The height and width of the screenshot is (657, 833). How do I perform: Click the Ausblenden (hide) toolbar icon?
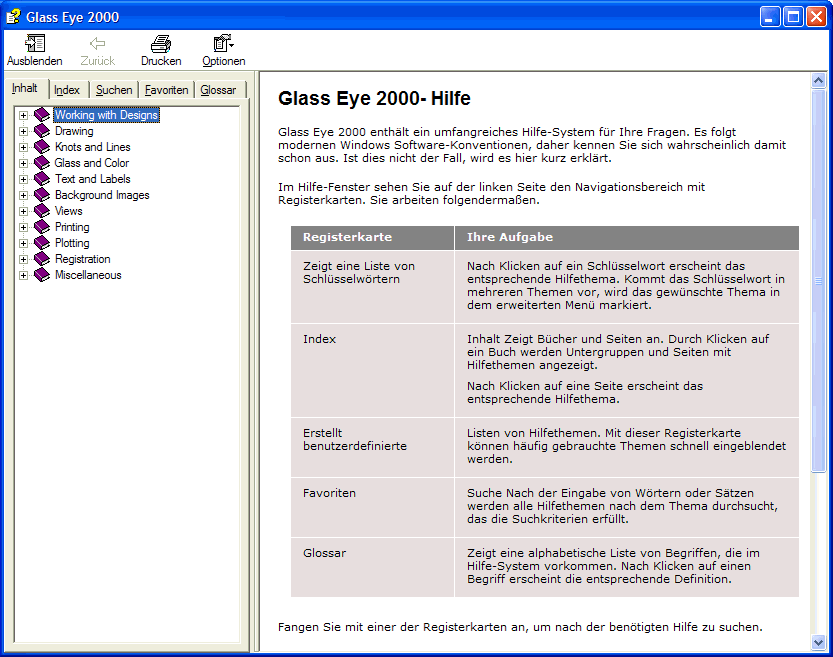coord(35,44)
